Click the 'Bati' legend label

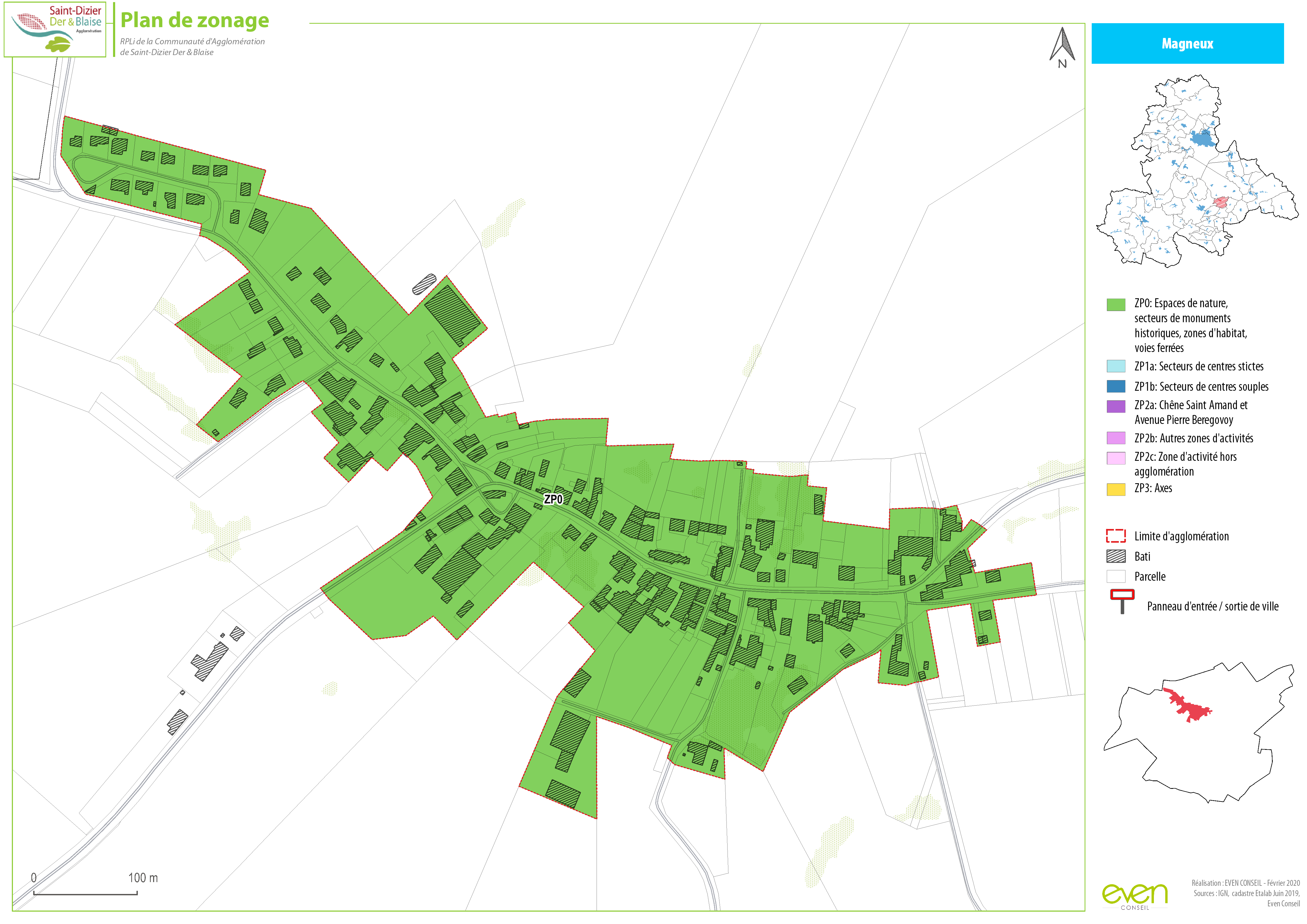pyautogui.click(x=1142, y=556)
